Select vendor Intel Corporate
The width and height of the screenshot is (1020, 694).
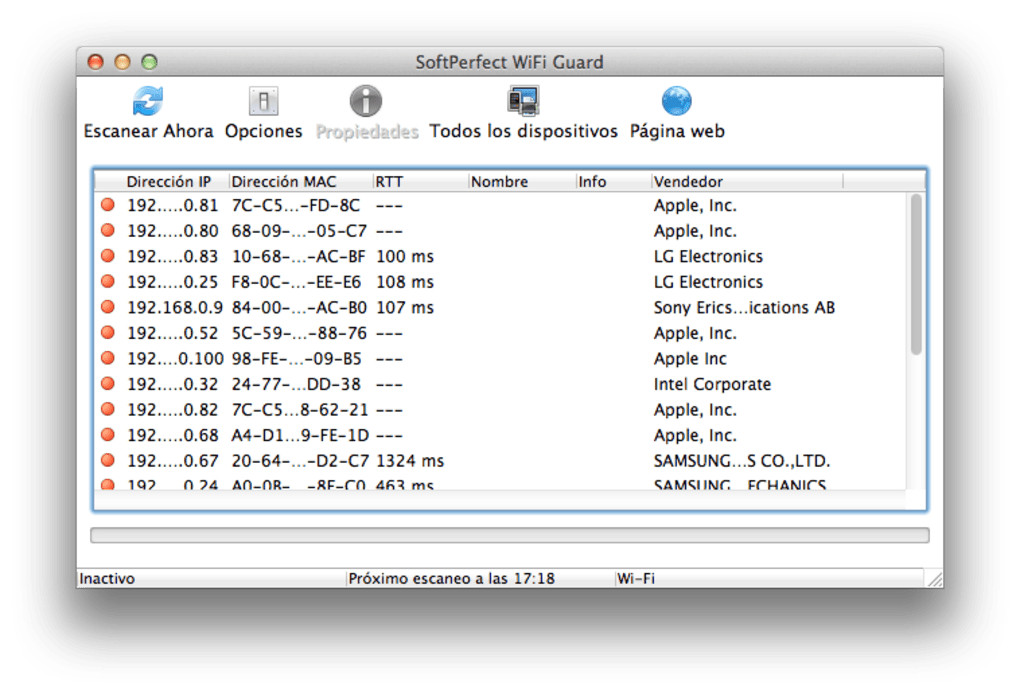(x=712, y=384)
